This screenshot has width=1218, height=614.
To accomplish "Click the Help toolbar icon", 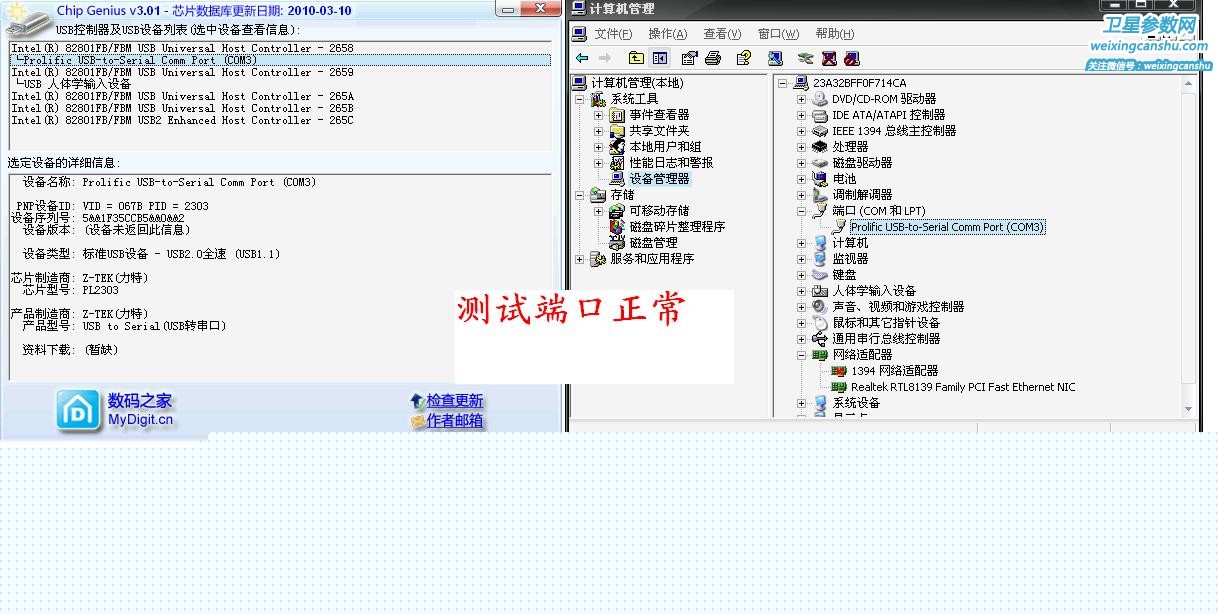I will (743, 59).
